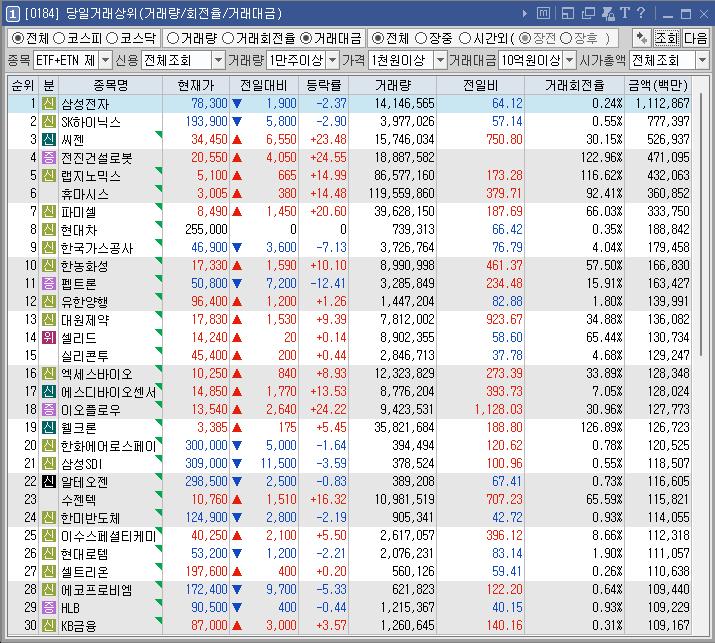Click the 신 badge next to 셀트리온
This screenshot has width=715, height=643.
point(49,571)
